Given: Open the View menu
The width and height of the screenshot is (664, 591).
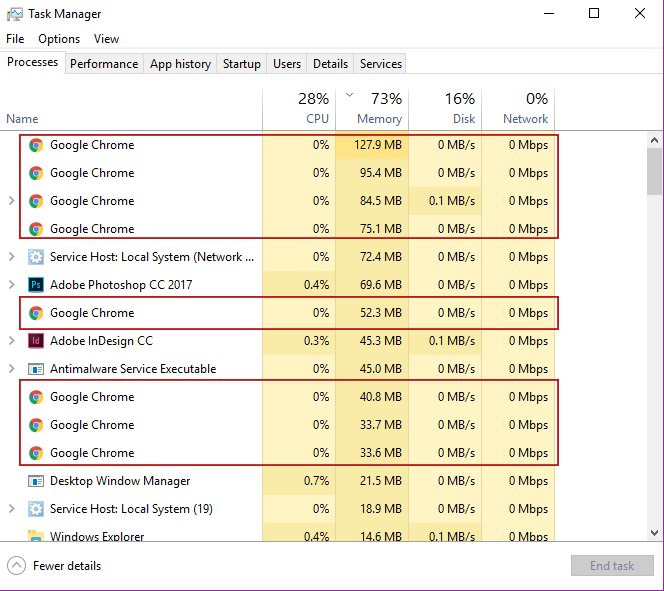Looking at the screenshot, I should (x=106, y=39).
